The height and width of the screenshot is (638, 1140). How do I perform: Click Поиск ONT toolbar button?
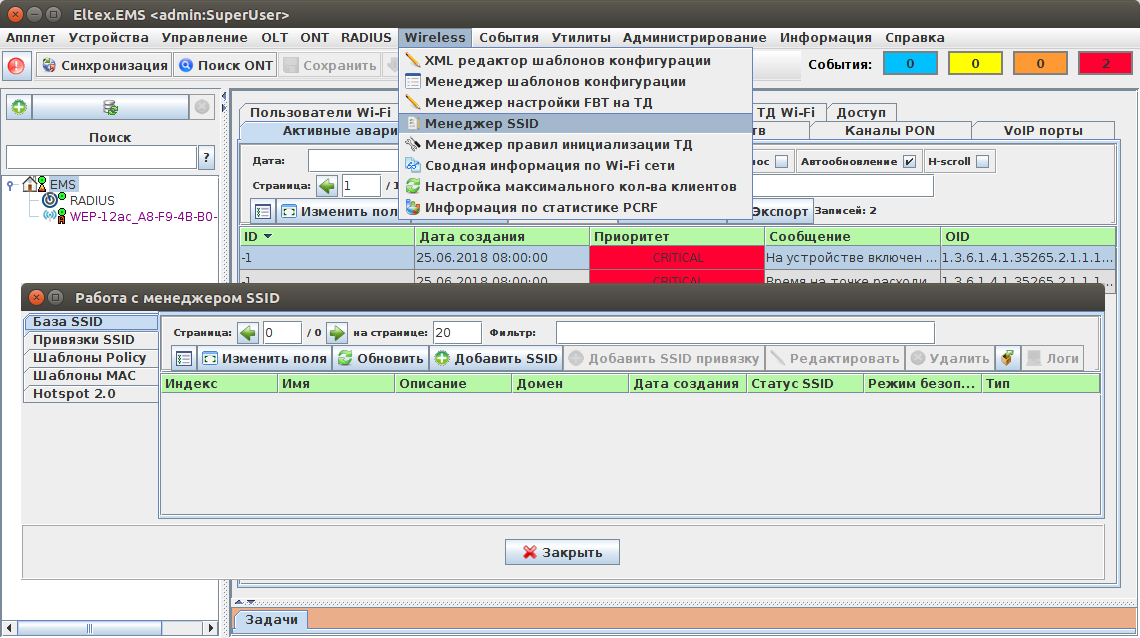coord(226,65)
